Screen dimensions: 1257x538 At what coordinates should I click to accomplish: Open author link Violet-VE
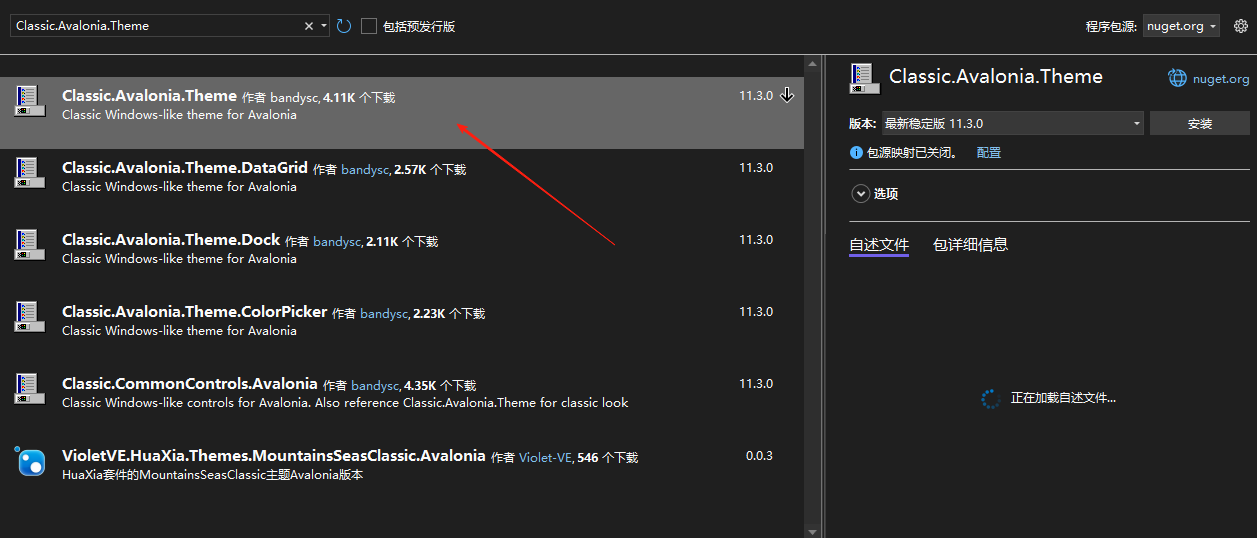[x=544, y=458]
